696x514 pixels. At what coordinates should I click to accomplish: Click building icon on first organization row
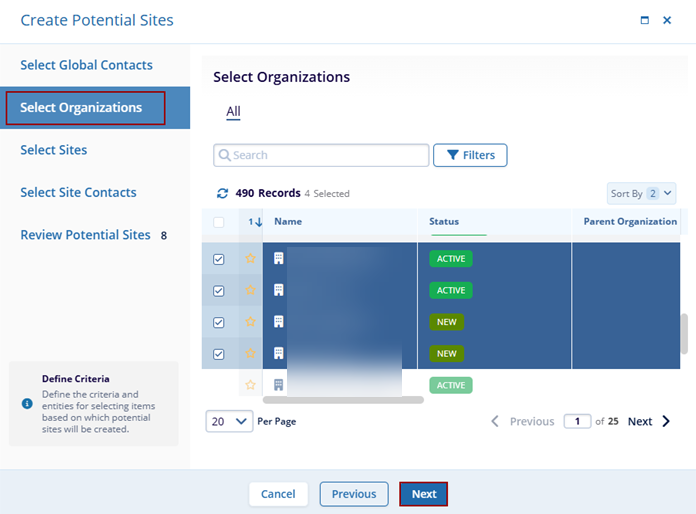[279, 258]
